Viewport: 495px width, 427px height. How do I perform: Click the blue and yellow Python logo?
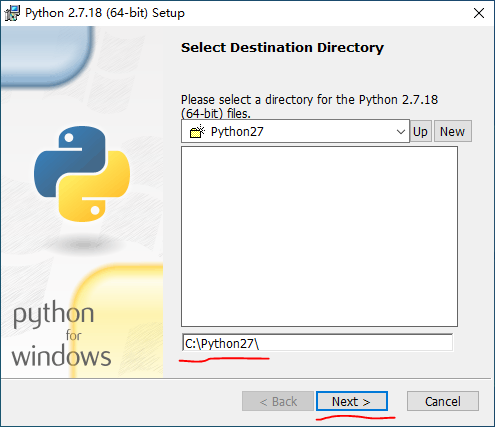82,174
